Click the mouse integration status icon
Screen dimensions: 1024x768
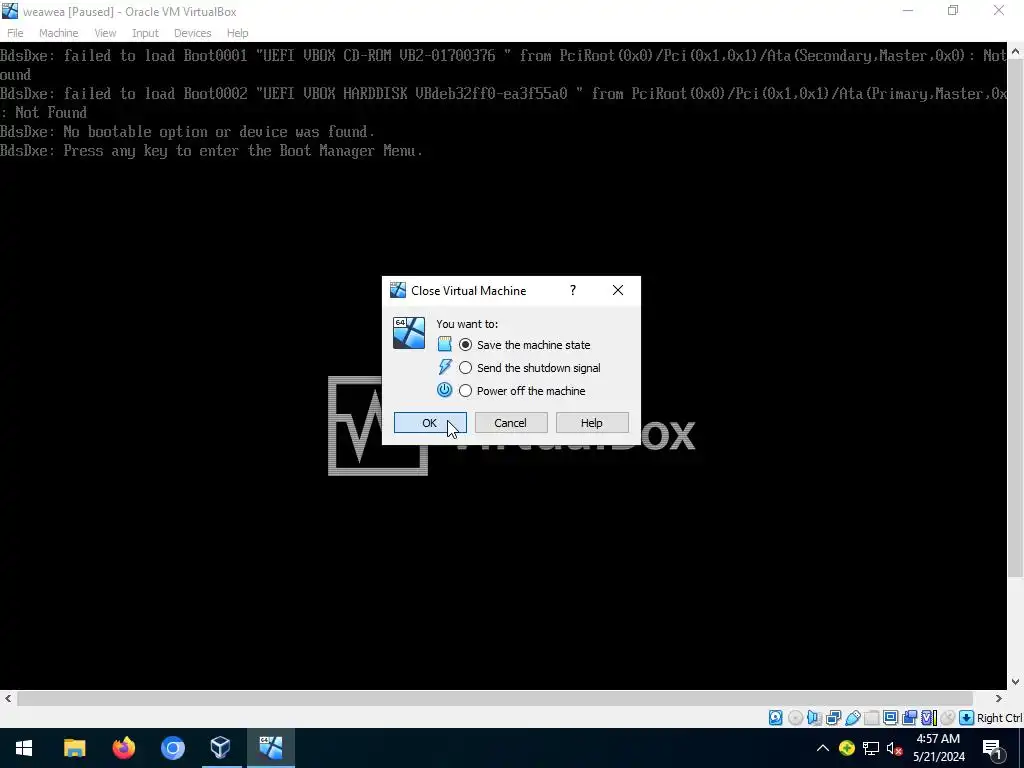948,718
